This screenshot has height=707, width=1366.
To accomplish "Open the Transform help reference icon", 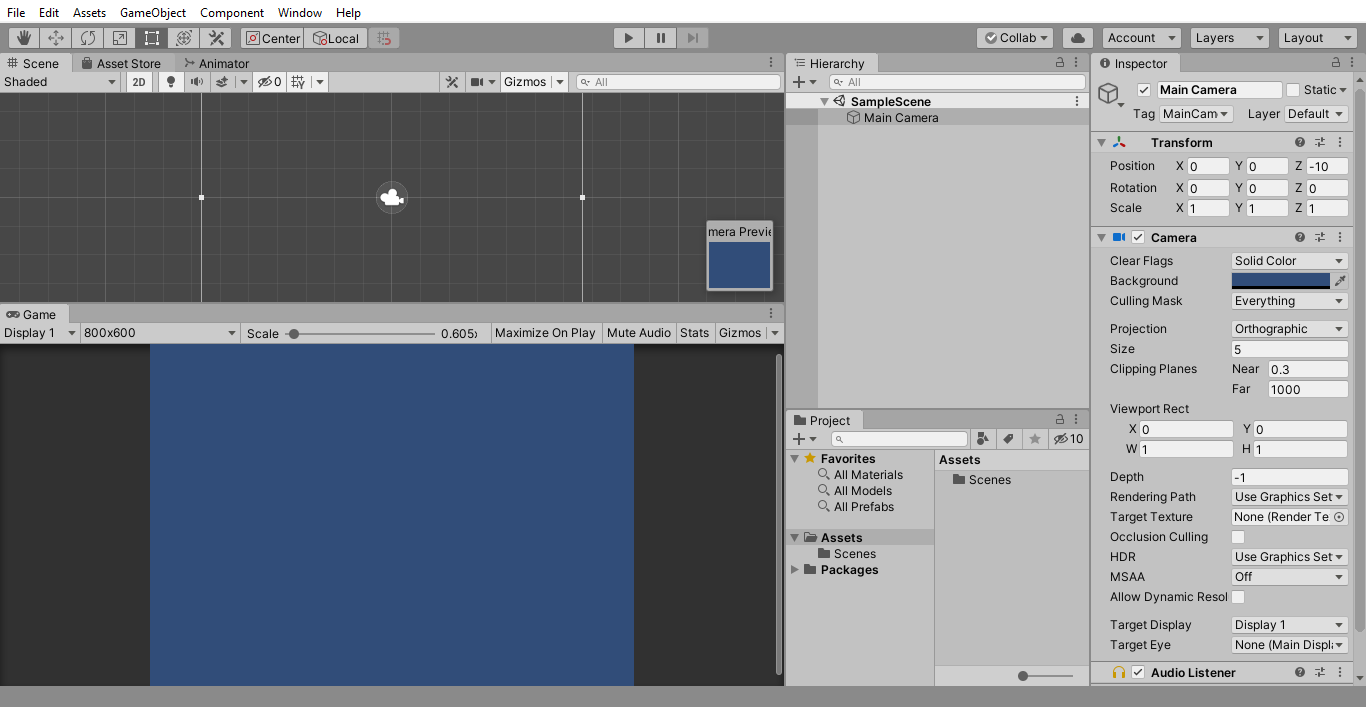I will click(1300, 143).
